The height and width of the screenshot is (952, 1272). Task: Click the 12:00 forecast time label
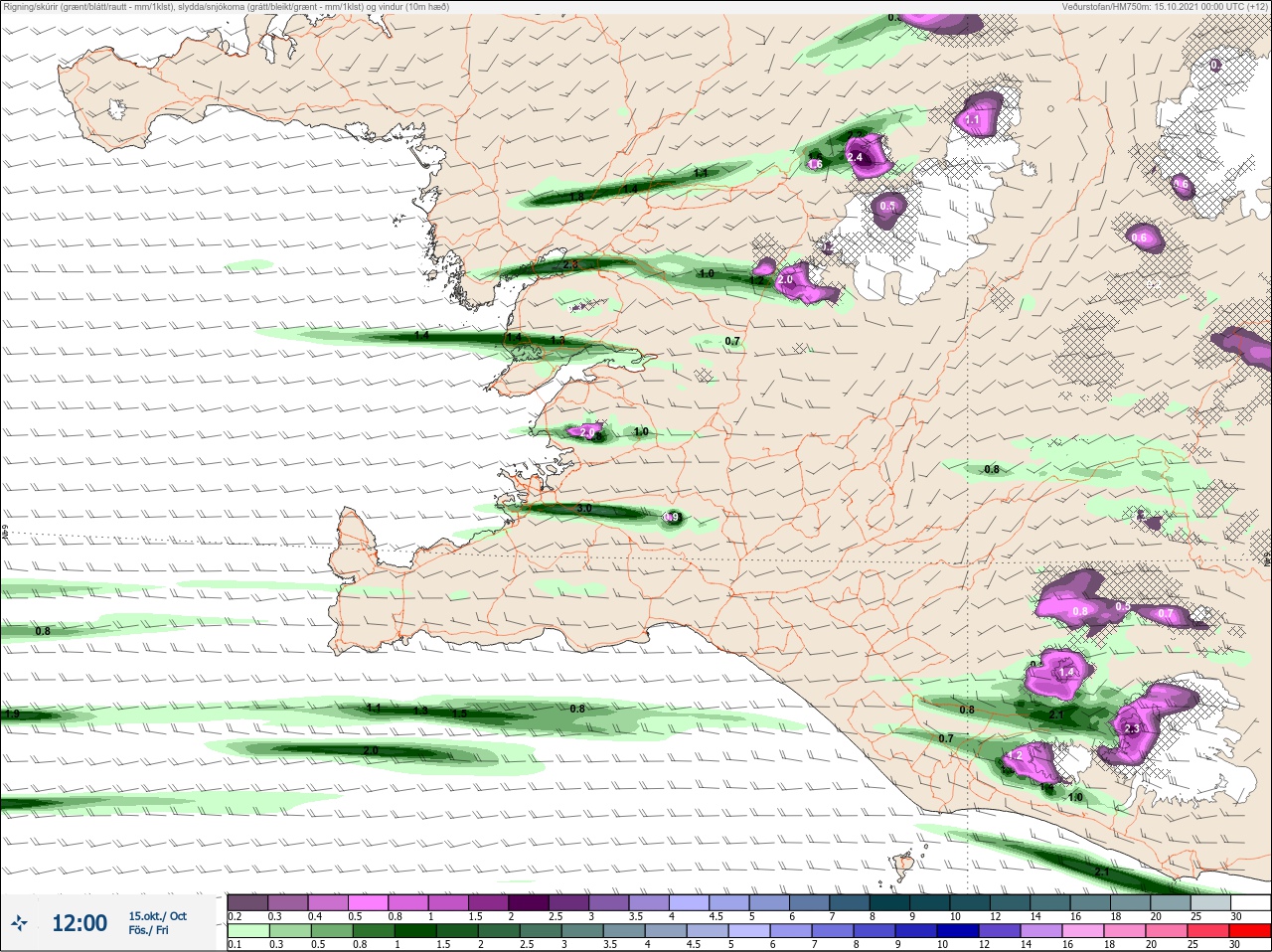point(79,923)
